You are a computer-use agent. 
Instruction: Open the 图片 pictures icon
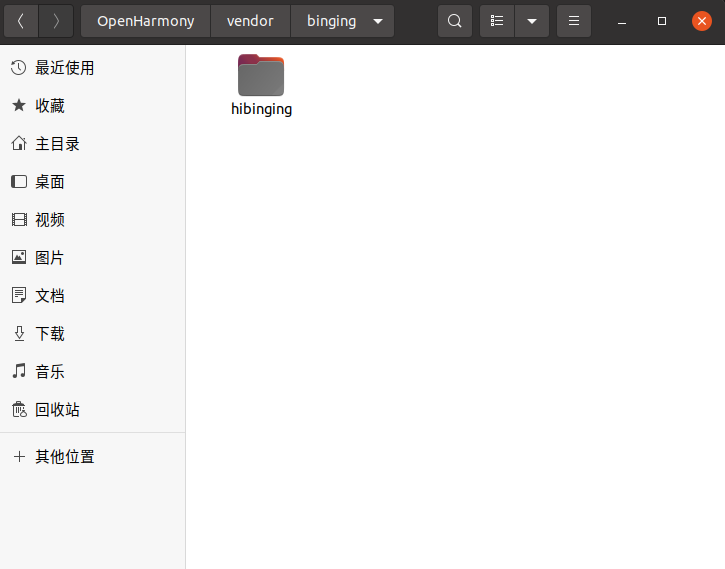pyautogui.click(x=19, y=258)
